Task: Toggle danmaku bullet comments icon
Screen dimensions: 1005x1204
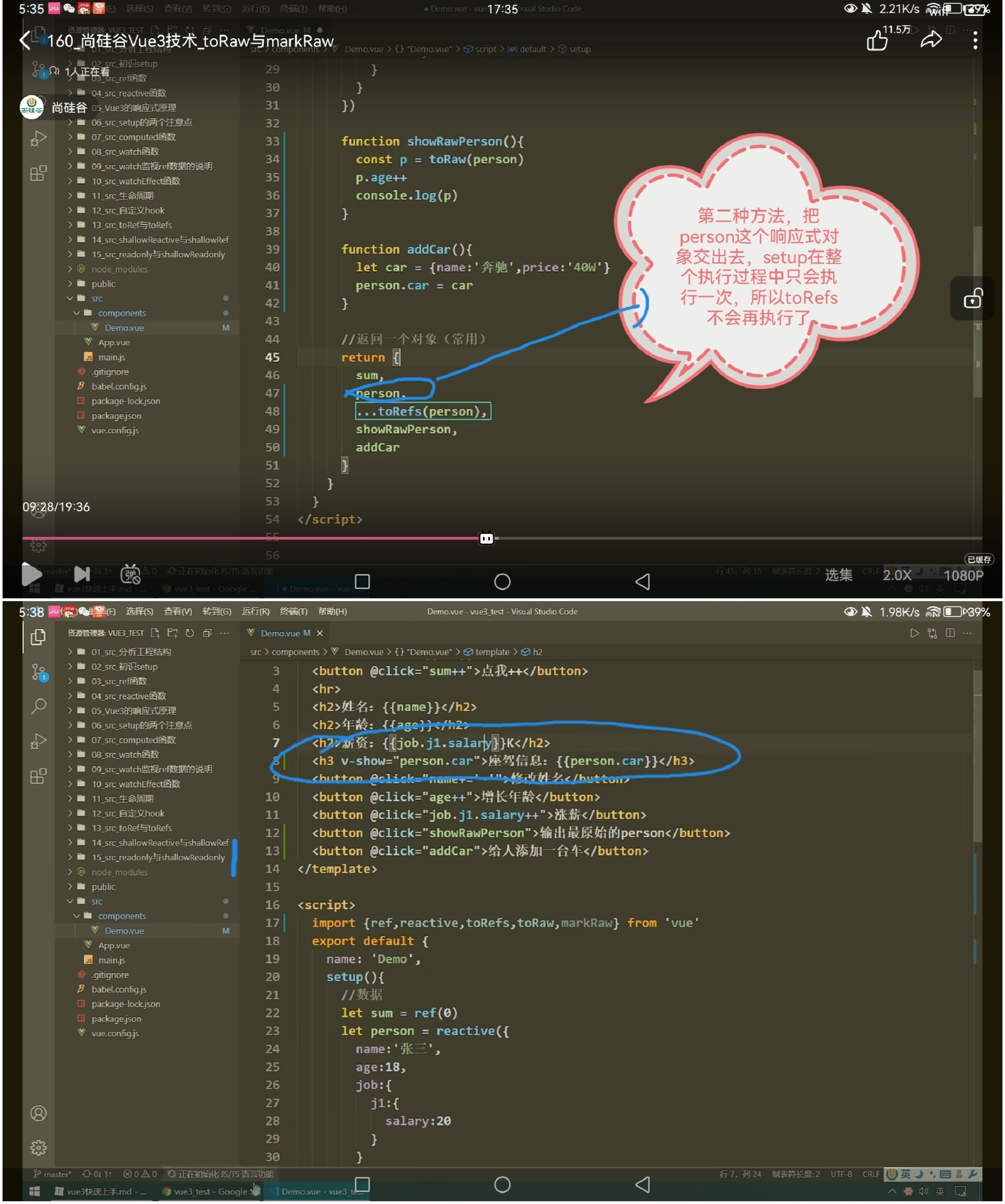Action: point(131,574)
